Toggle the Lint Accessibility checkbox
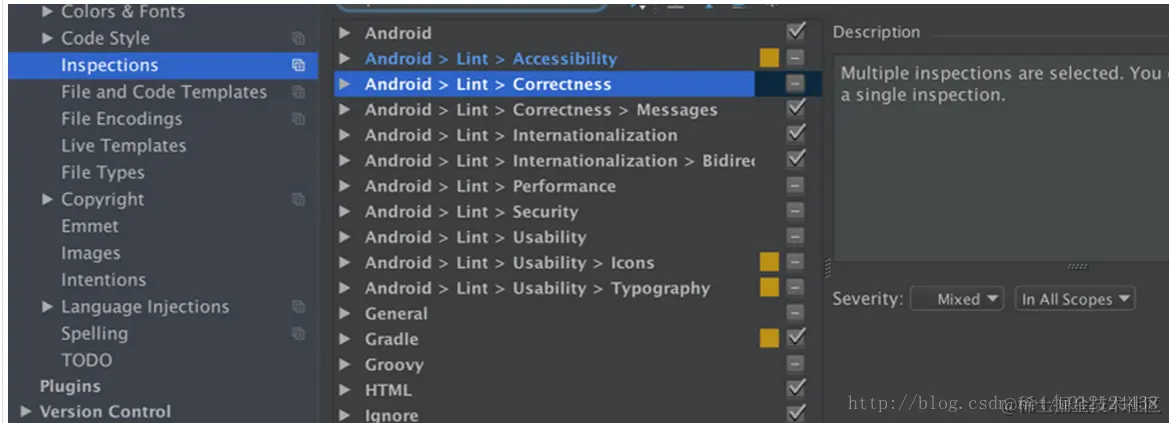The width and height of the screenshot is (1169, 423). [795, 58]
